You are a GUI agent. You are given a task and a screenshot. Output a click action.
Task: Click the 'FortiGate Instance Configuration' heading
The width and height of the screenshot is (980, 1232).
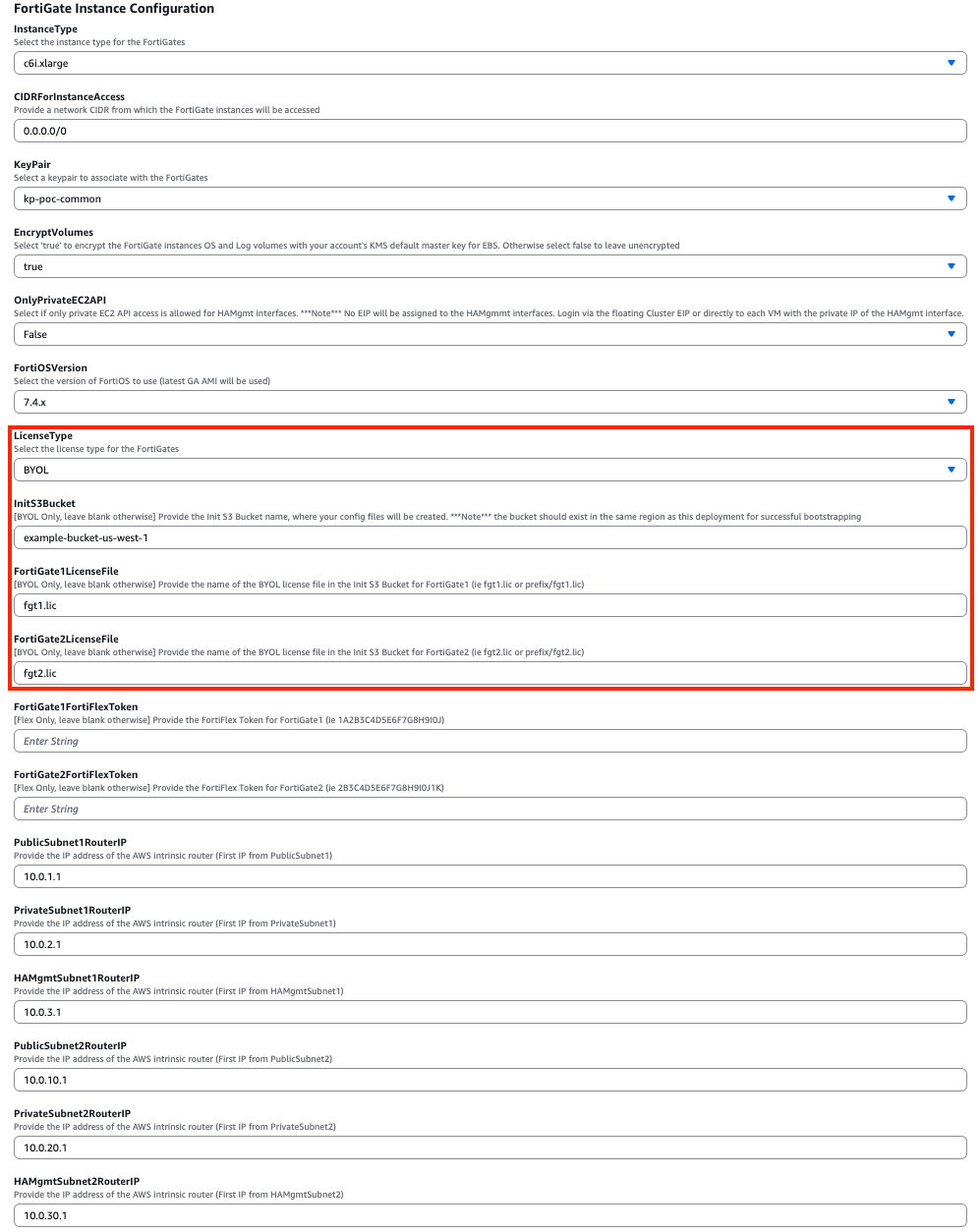pos(114,9)
